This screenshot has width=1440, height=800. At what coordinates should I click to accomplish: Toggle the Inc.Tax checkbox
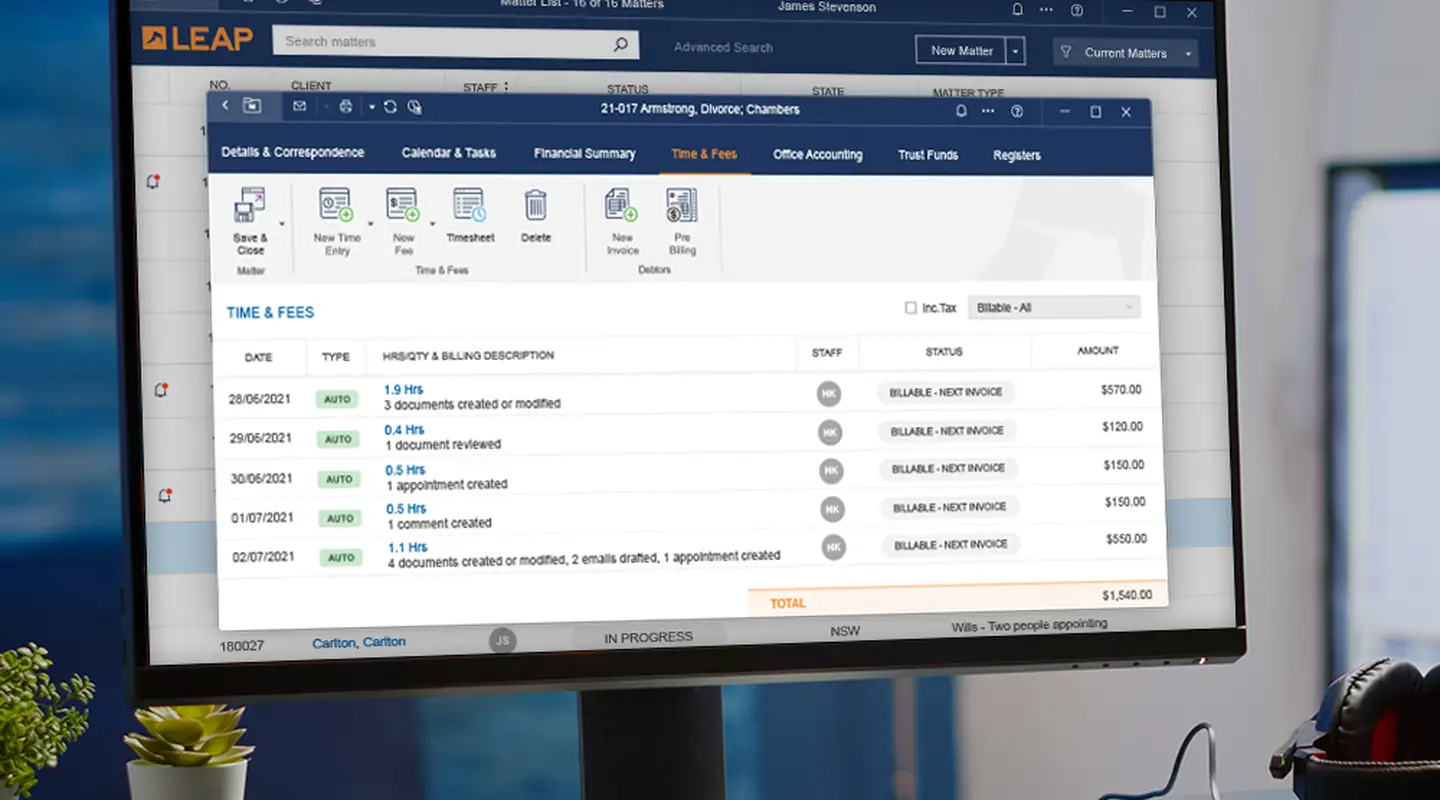coord(911,308)
